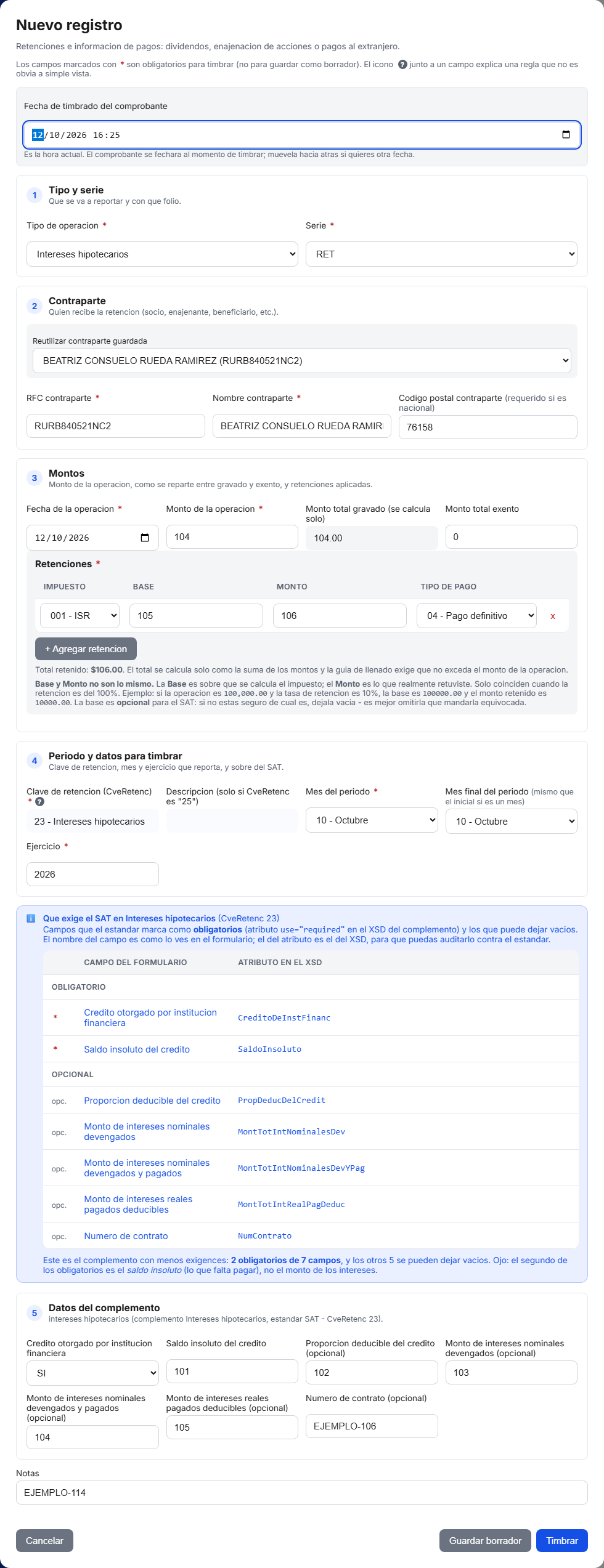This screenshot has width=604, height=1568.
Task: Click Numero de contrato link in table
Action: [126, 1236]
